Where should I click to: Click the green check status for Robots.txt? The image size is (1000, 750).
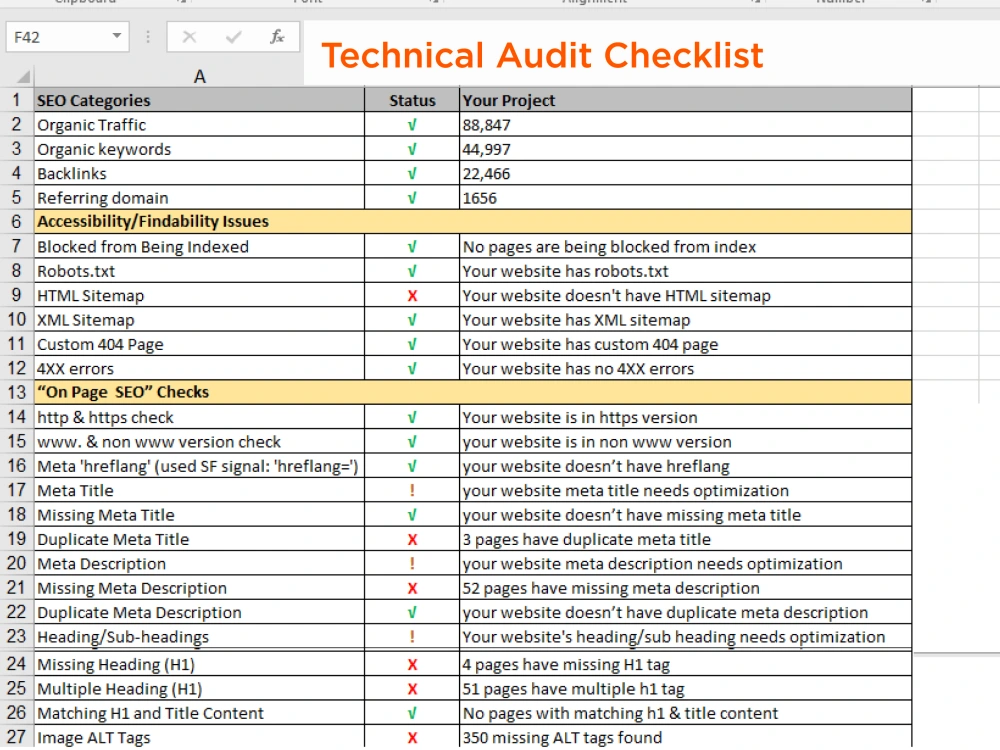coord(412,270)
